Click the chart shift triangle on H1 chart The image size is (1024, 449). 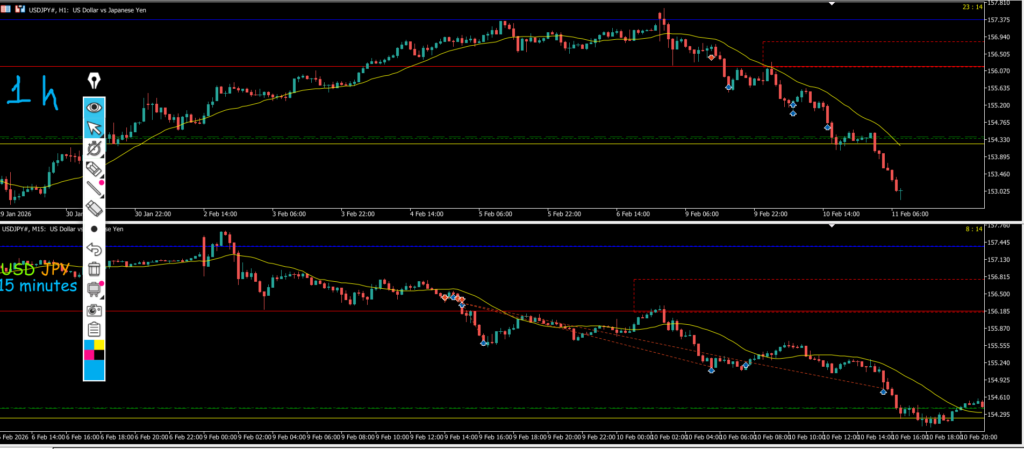pyautogui.click(x=832, y=4)
